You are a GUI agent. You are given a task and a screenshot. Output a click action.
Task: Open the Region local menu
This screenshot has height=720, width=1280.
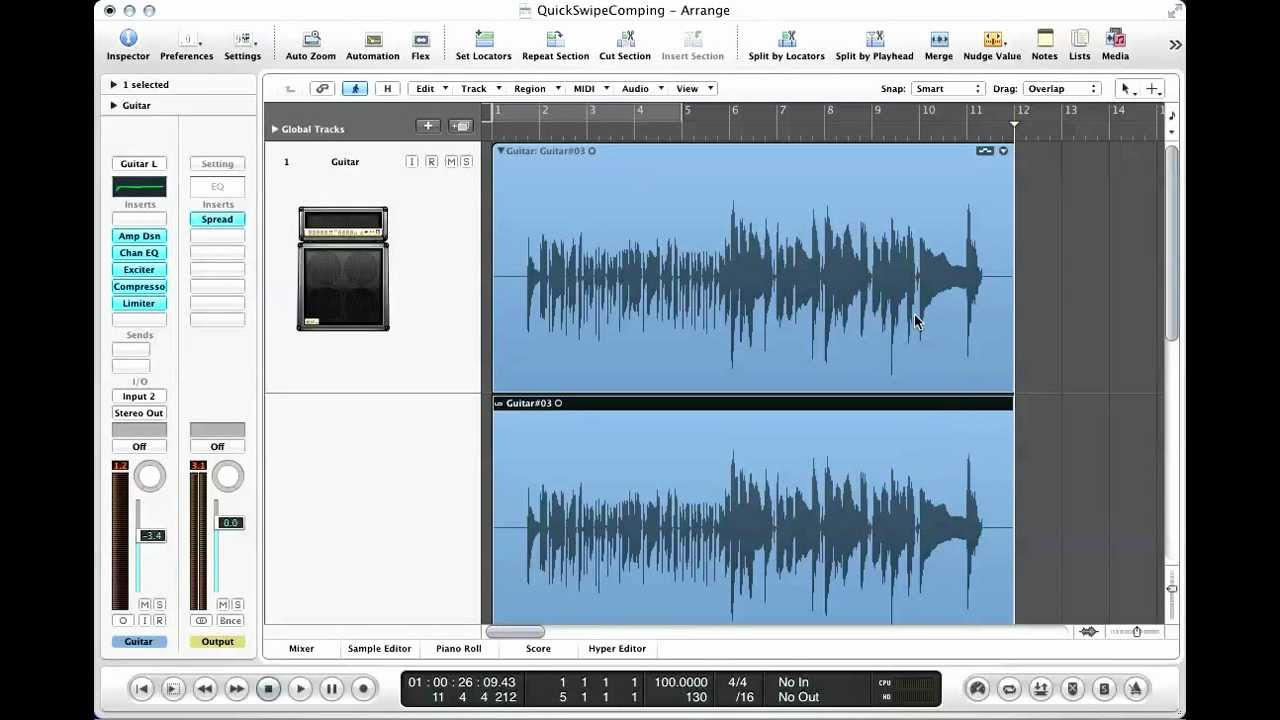(x=536, y=89)
